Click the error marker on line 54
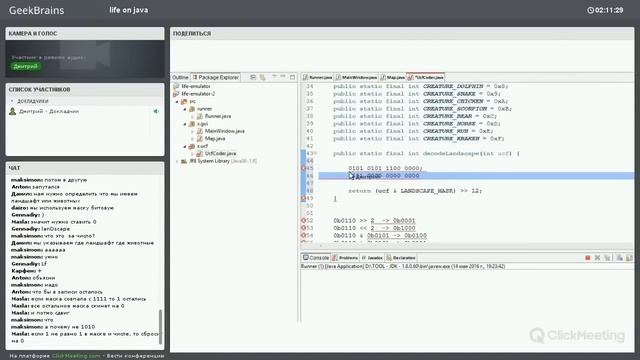This screenshot has height=360, width=640. (303, 236)
